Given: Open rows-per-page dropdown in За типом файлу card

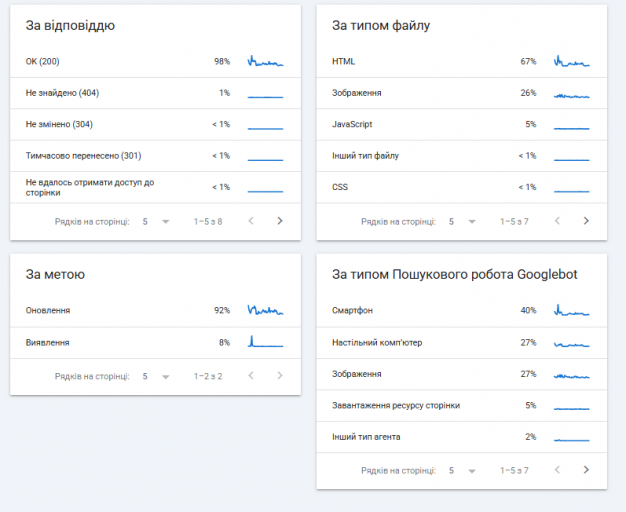Looking at the screenshot, I should 462,221.
